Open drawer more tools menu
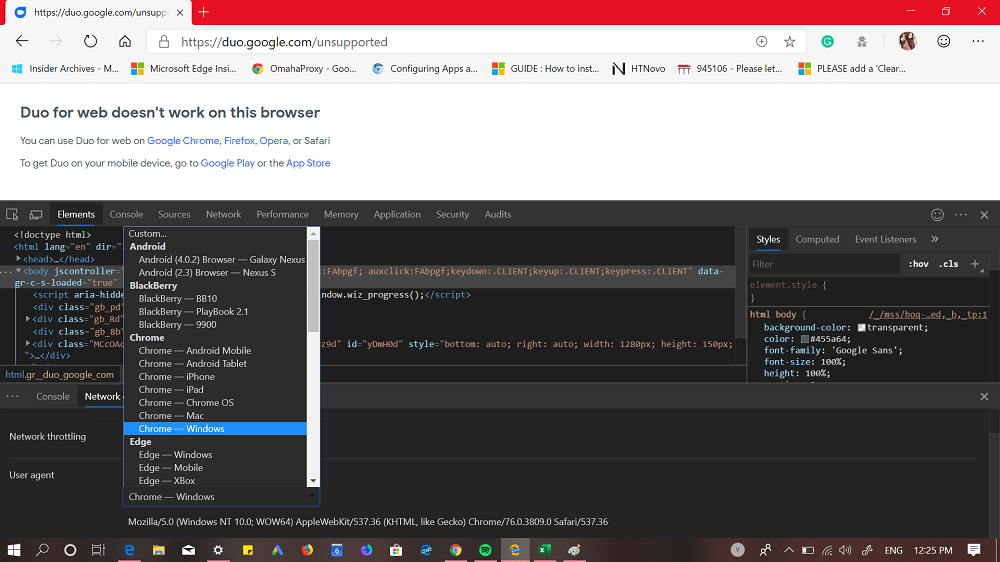Image resolution: width=1000 pixels, height=562 pixels. 12,397
